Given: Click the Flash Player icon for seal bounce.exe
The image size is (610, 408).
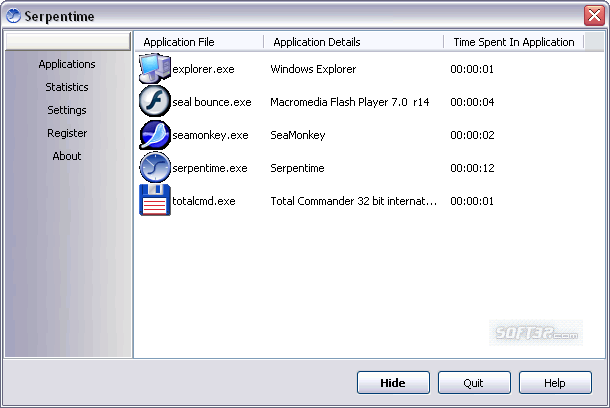Looking at the screenshot, I should (155, 102).
